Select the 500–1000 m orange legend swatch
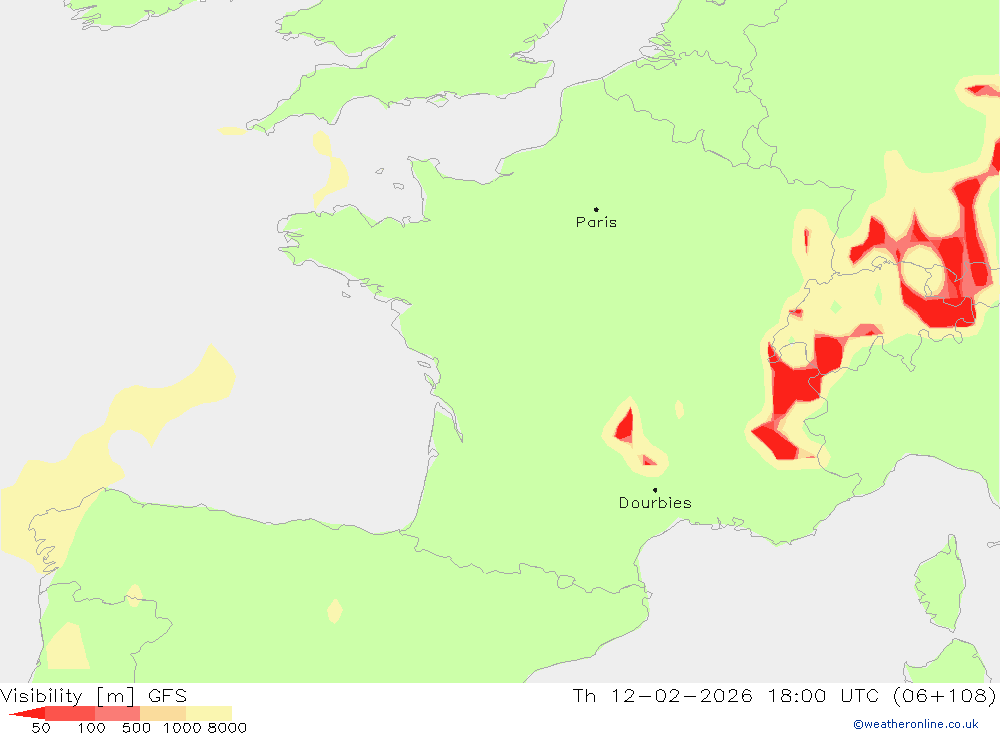 [x=163, y=713]
